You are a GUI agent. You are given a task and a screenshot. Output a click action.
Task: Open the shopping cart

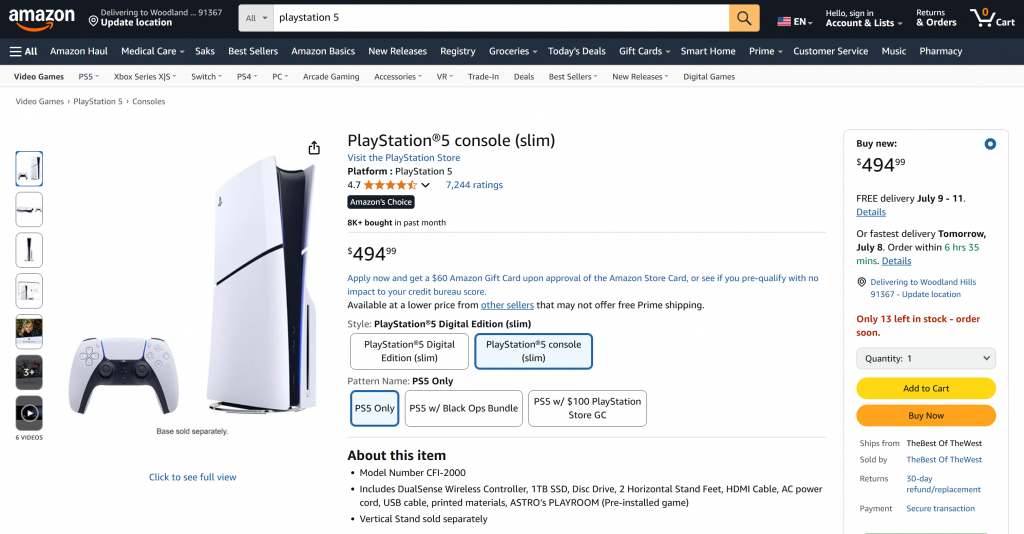pos(992,18)
